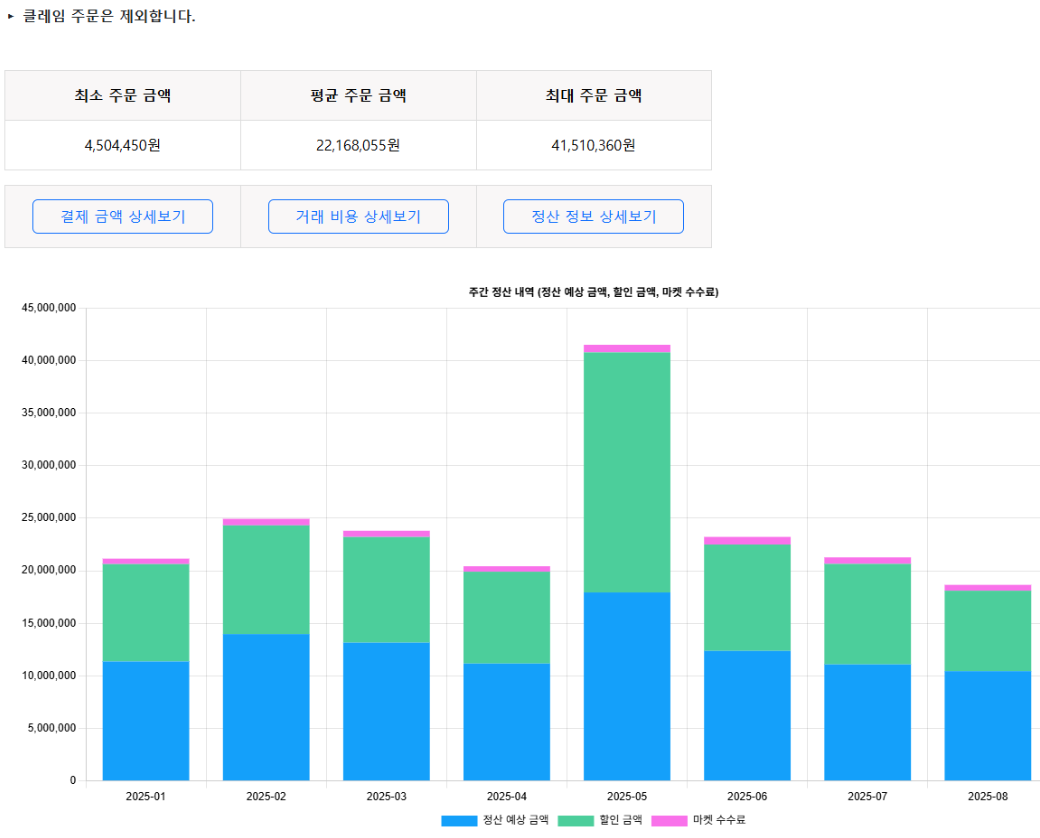
Task: Click the green bar segment for 2025-07
Action: [868, 614]
